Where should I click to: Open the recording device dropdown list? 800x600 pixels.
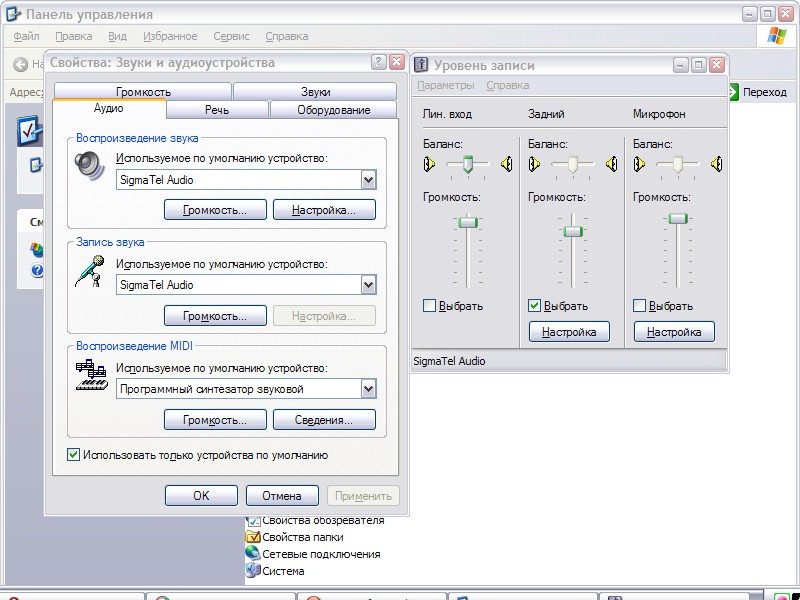pyautogui.click(x=368, y=285)
